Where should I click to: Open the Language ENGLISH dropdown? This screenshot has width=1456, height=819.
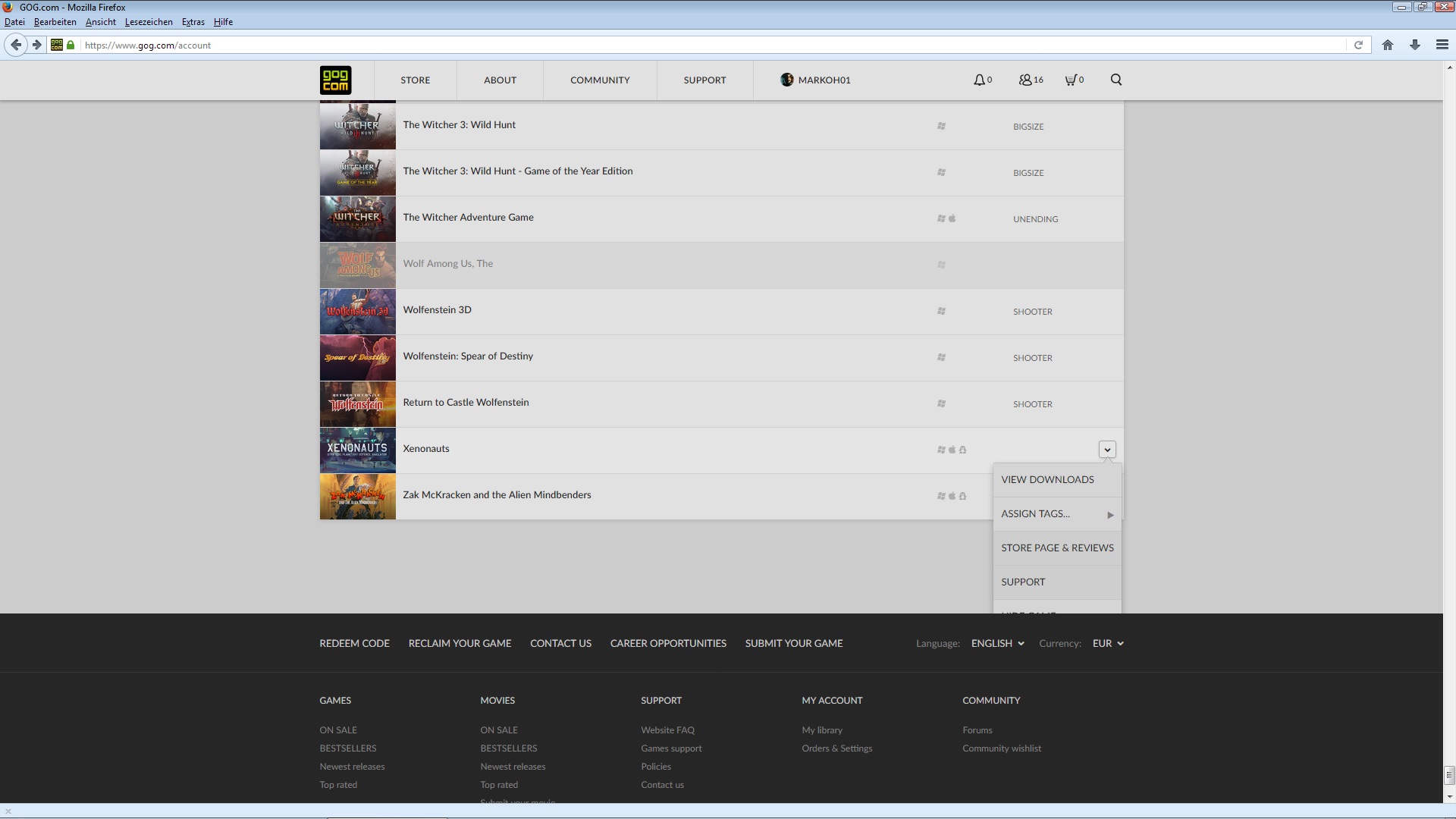(997, 643)
